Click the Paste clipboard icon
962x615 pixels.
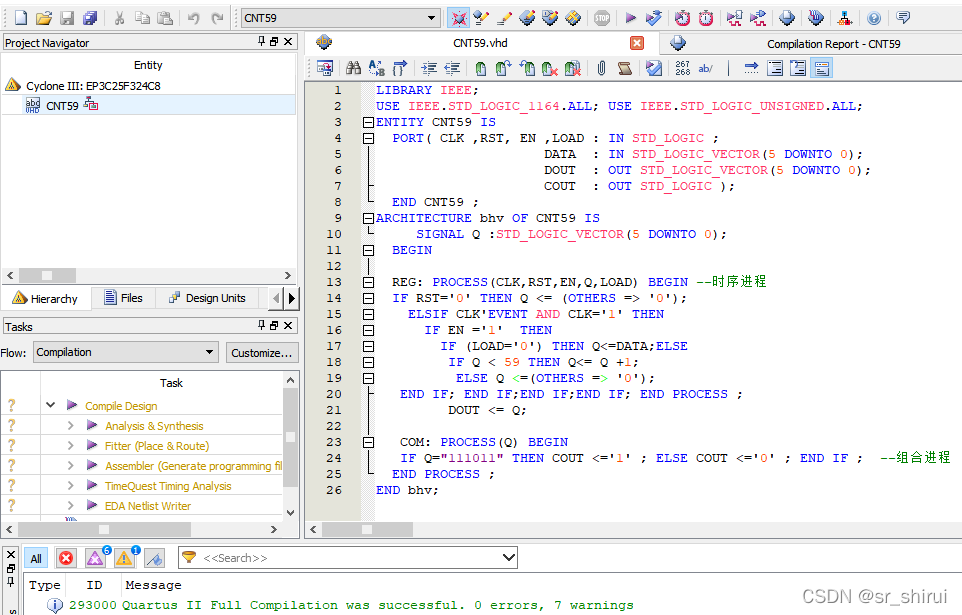tap(165, 18)
